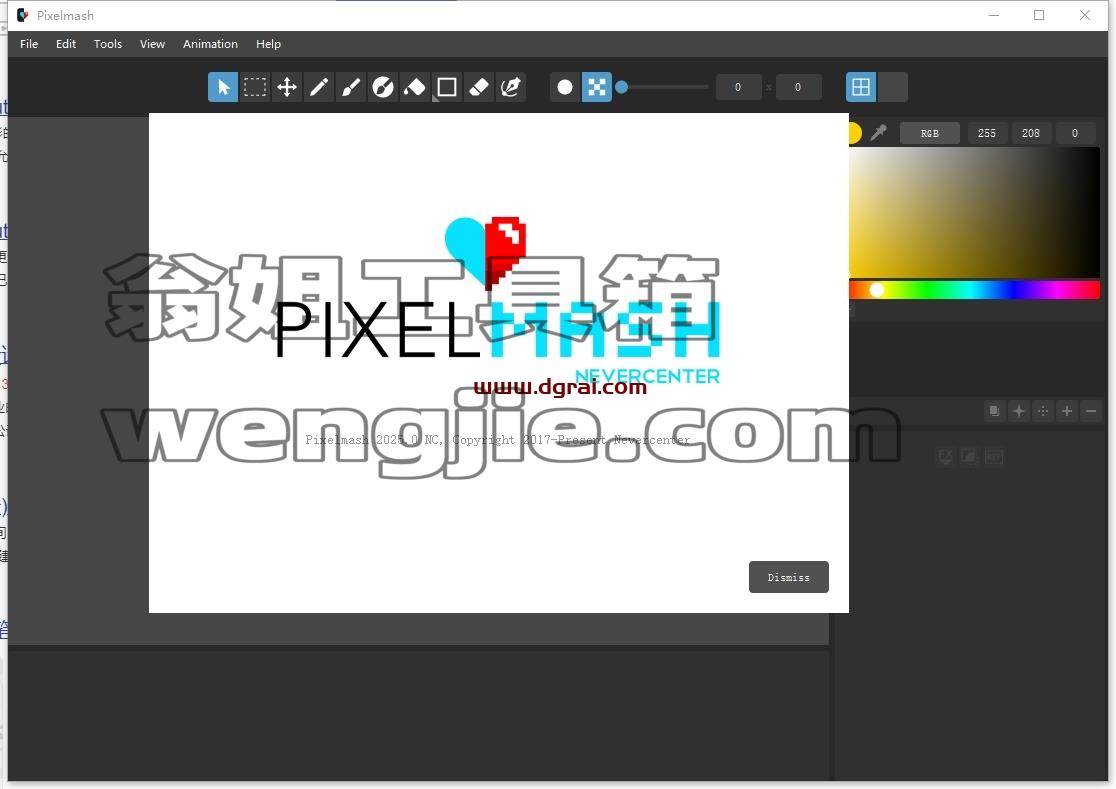This screenshot has height=789, width=1116.
Task: Edit the second brush size field
Action: (798, 87)
